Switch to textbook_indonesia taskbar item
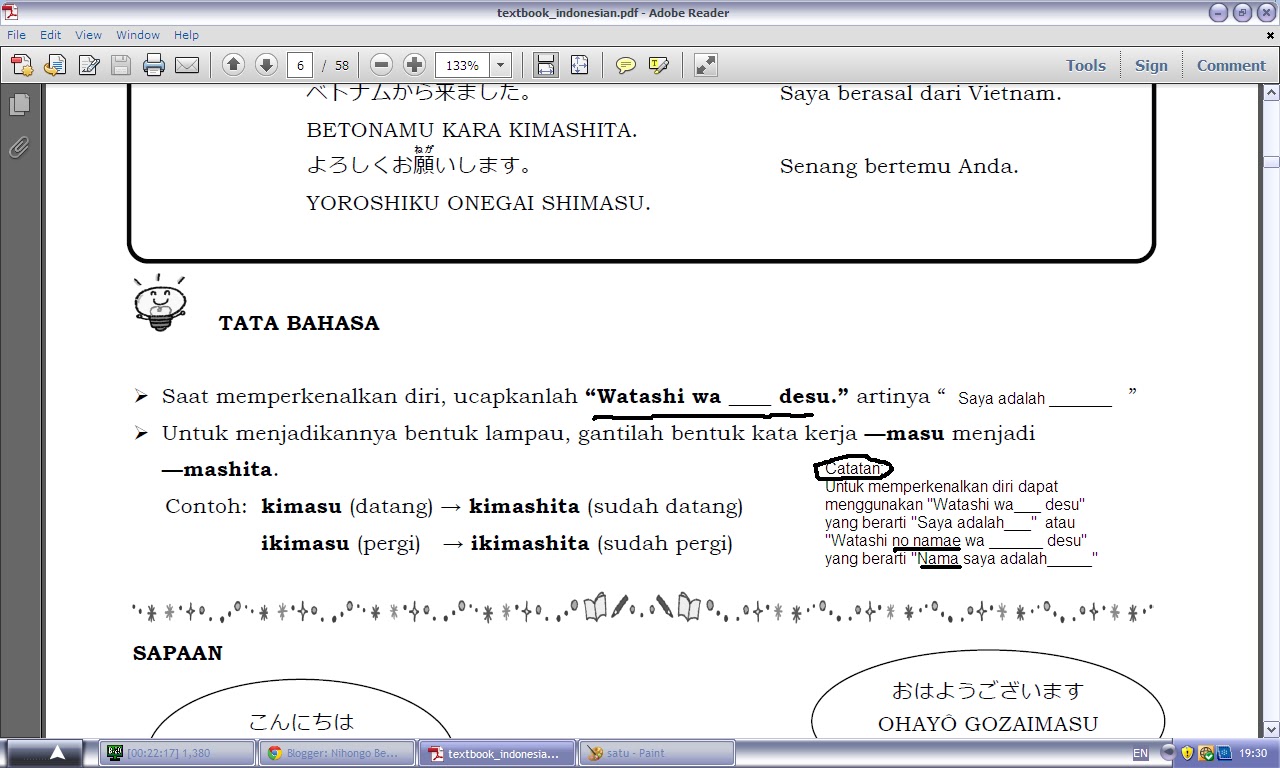 point(496,753)
